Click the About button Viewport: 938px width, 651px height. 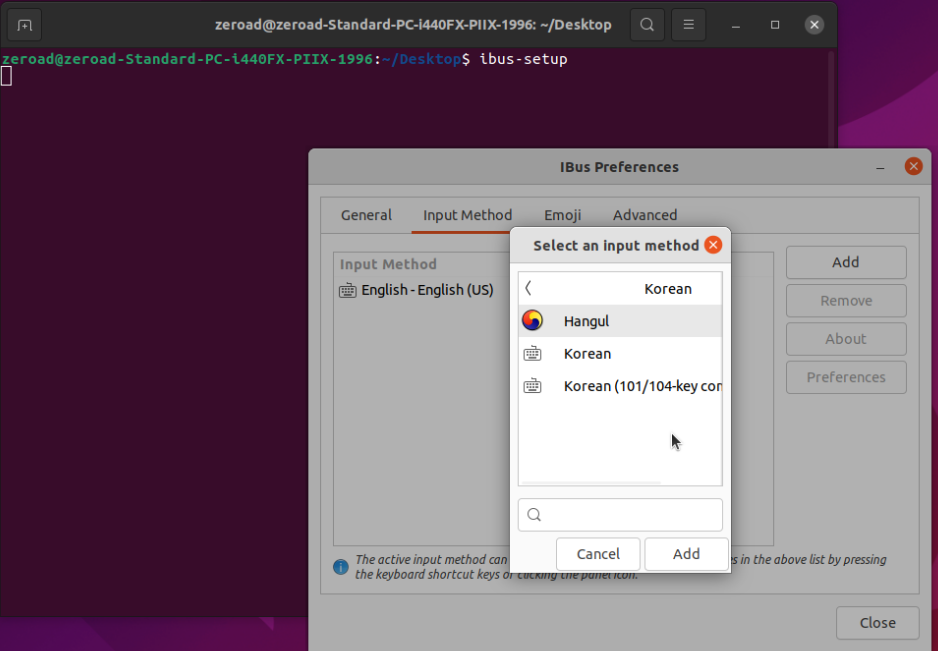coord(846,339)
